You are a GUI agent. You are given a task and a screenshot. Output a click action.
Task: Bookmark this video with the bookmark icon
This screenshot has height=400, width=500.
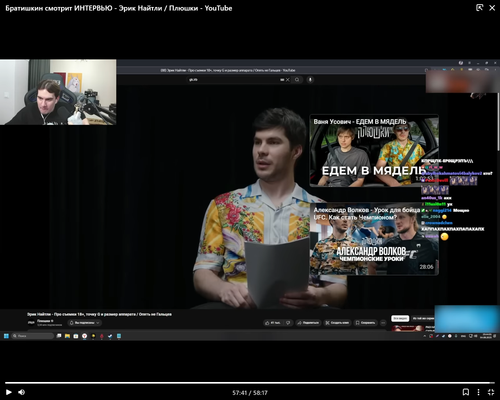466,392
